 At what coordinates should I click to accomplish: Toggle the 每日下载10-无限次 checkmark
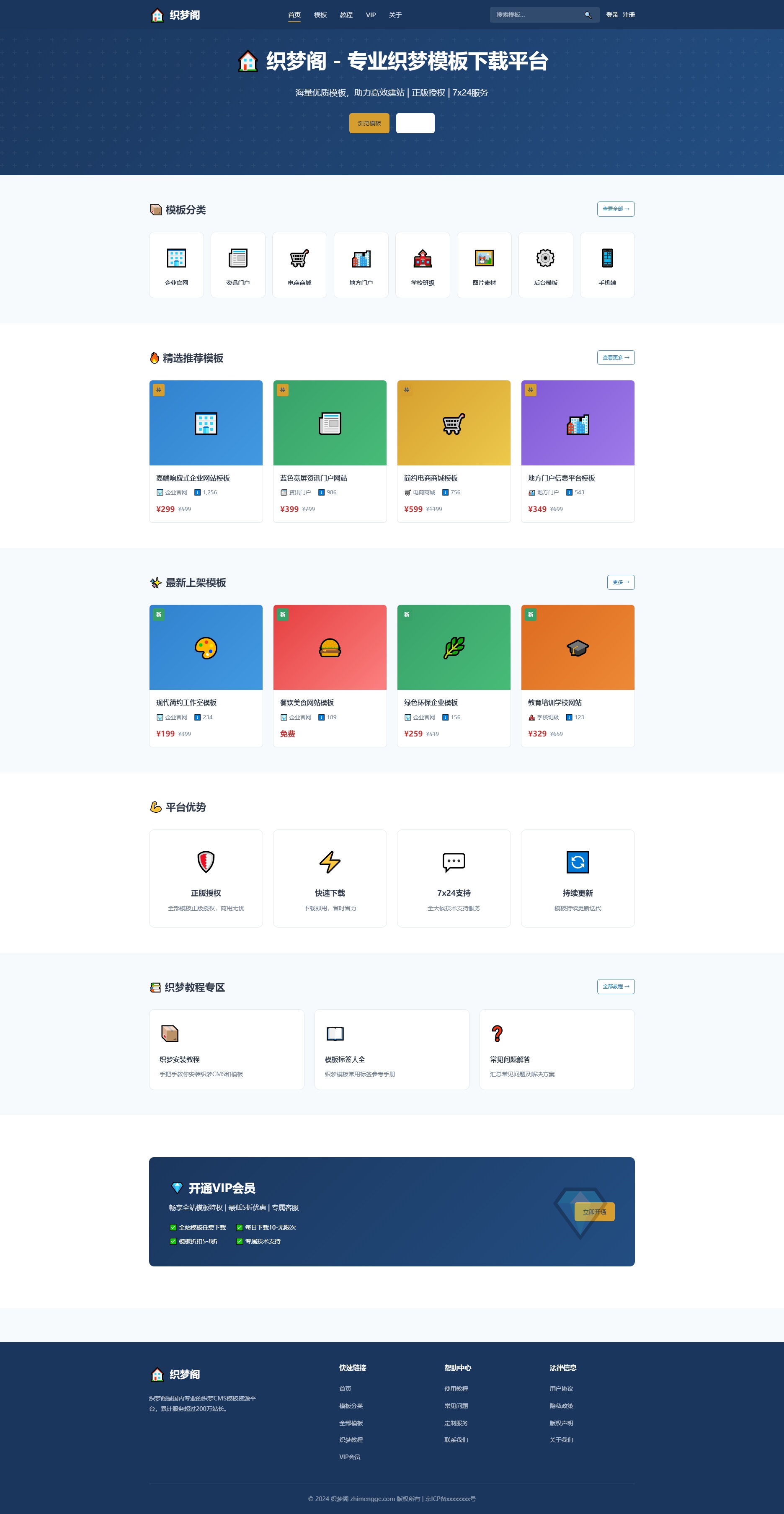[x=239, y=1227]
